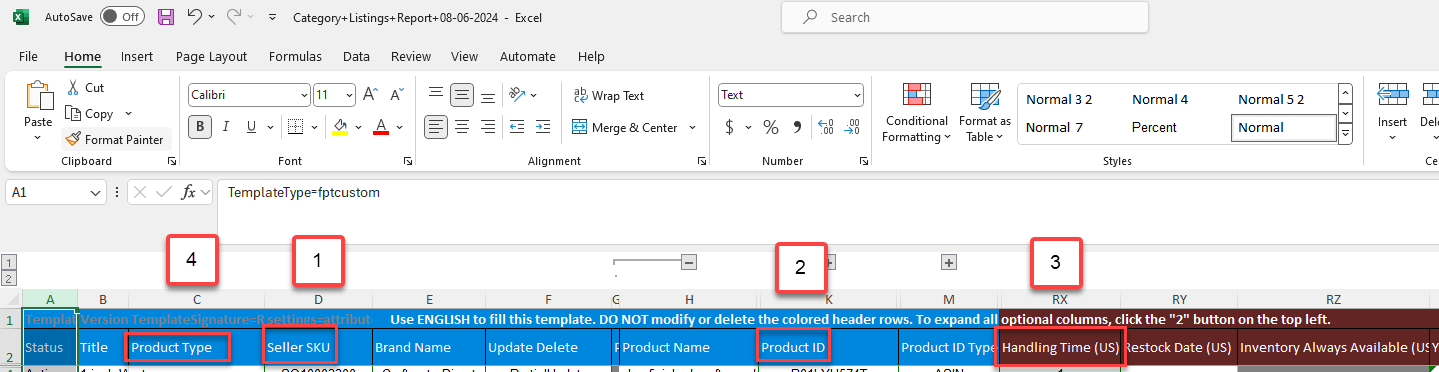1439x372 pixels.
Task: Show outline level 2 columns
Action: click(9, 278)
